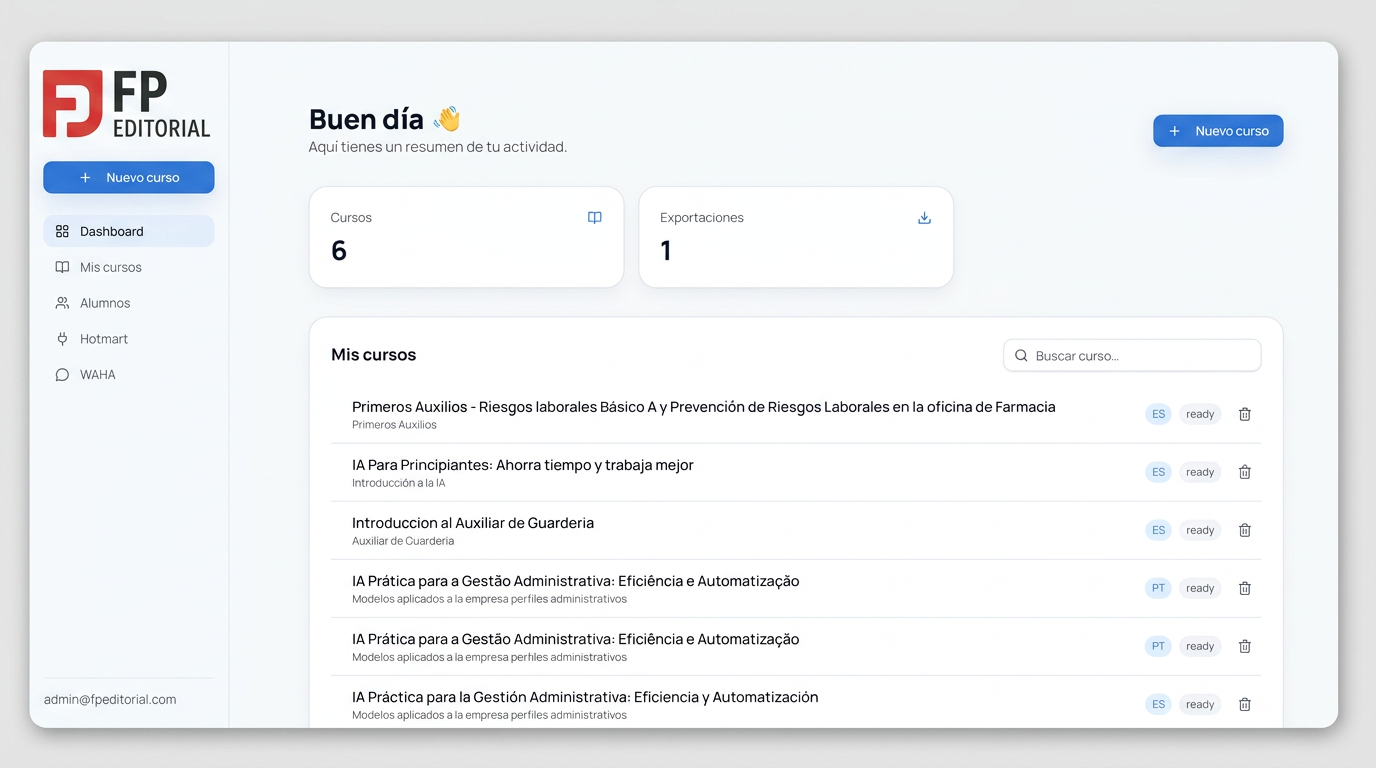Viewport: 1376px width, 768px height.
Task: Click the exports count number 1
Action: (666, 251)
